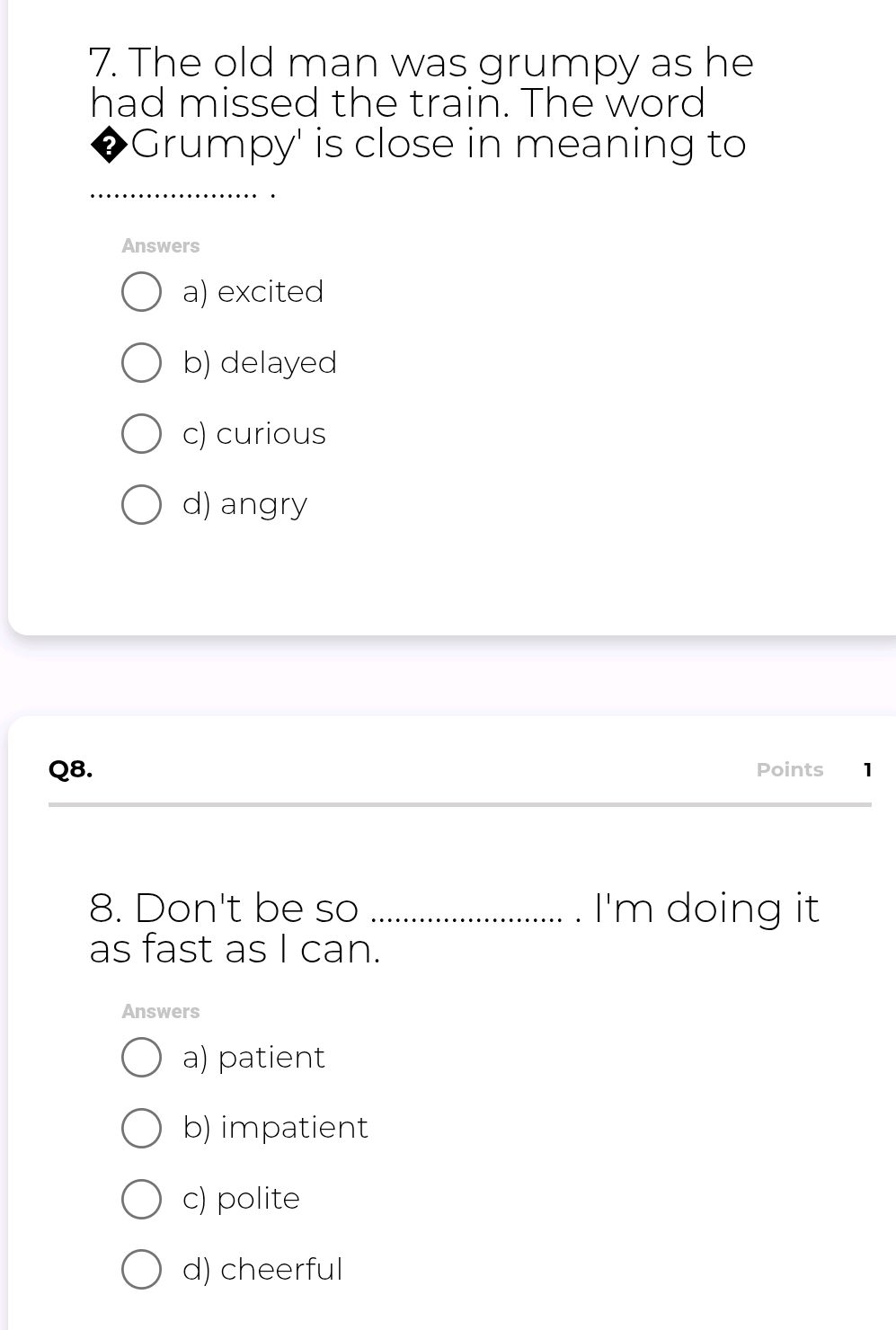This screenshot has width=896, height=1330.
Task: Pick the 'c) curious' radio button
Action: [141, 434]
